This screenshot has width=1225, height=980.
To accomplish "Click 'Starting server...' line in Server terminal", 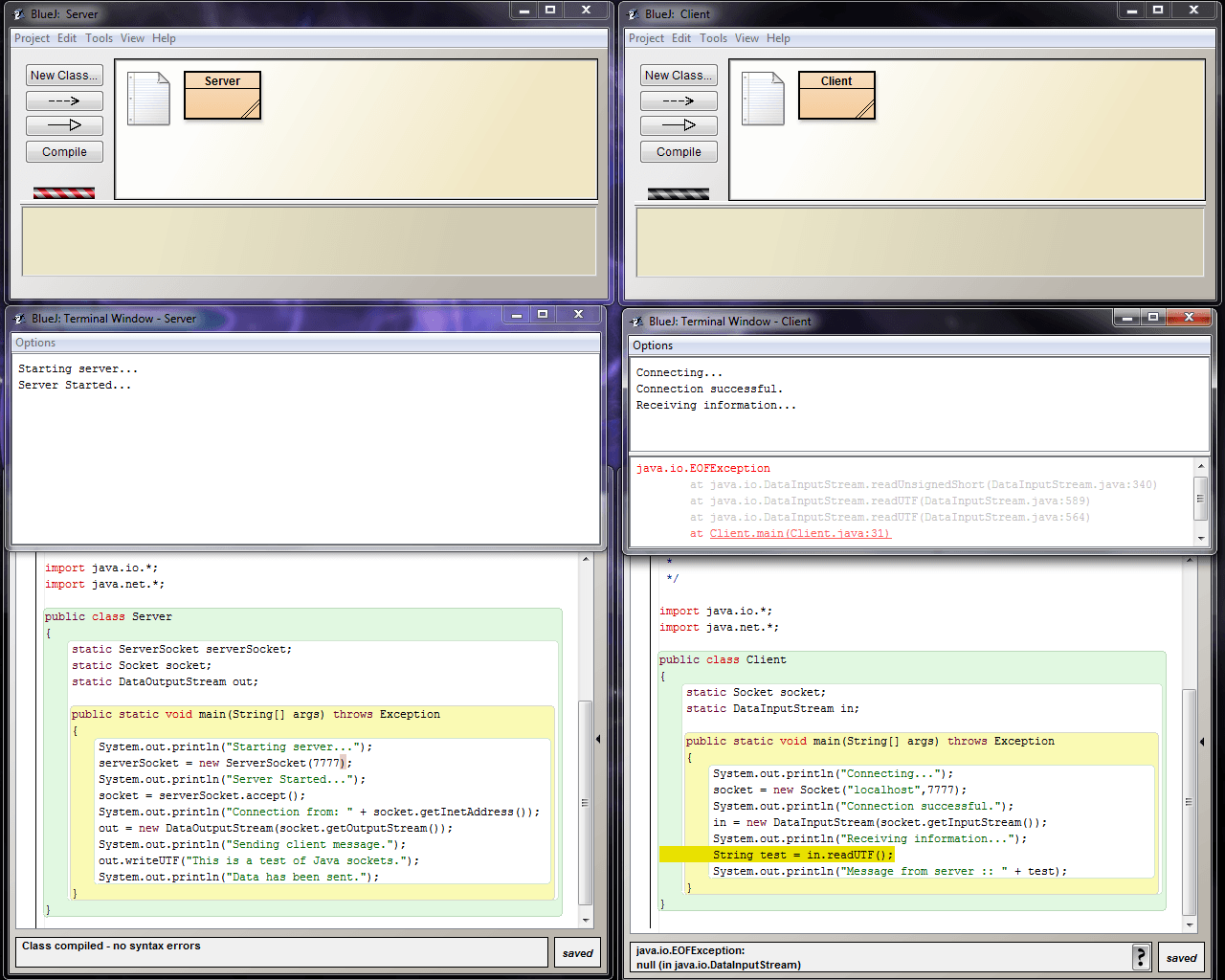I will click(78, 368).
